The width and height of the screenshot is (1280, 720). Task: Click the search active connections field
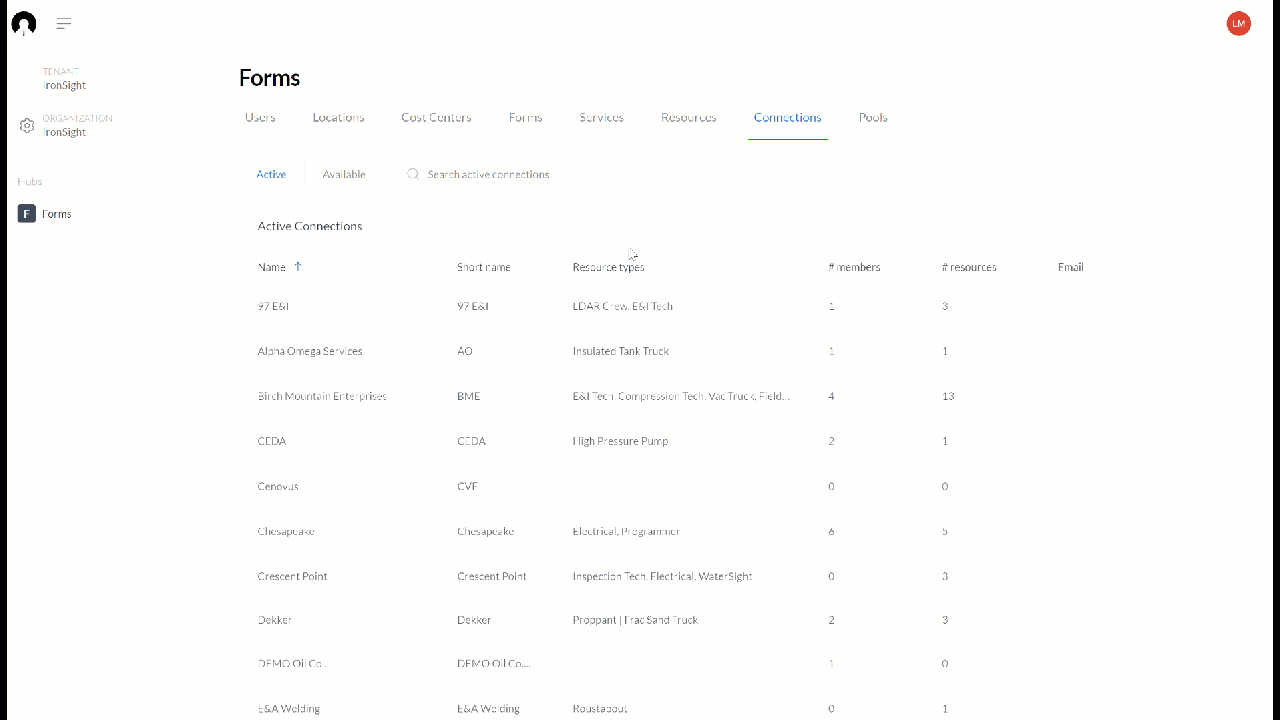488,174
